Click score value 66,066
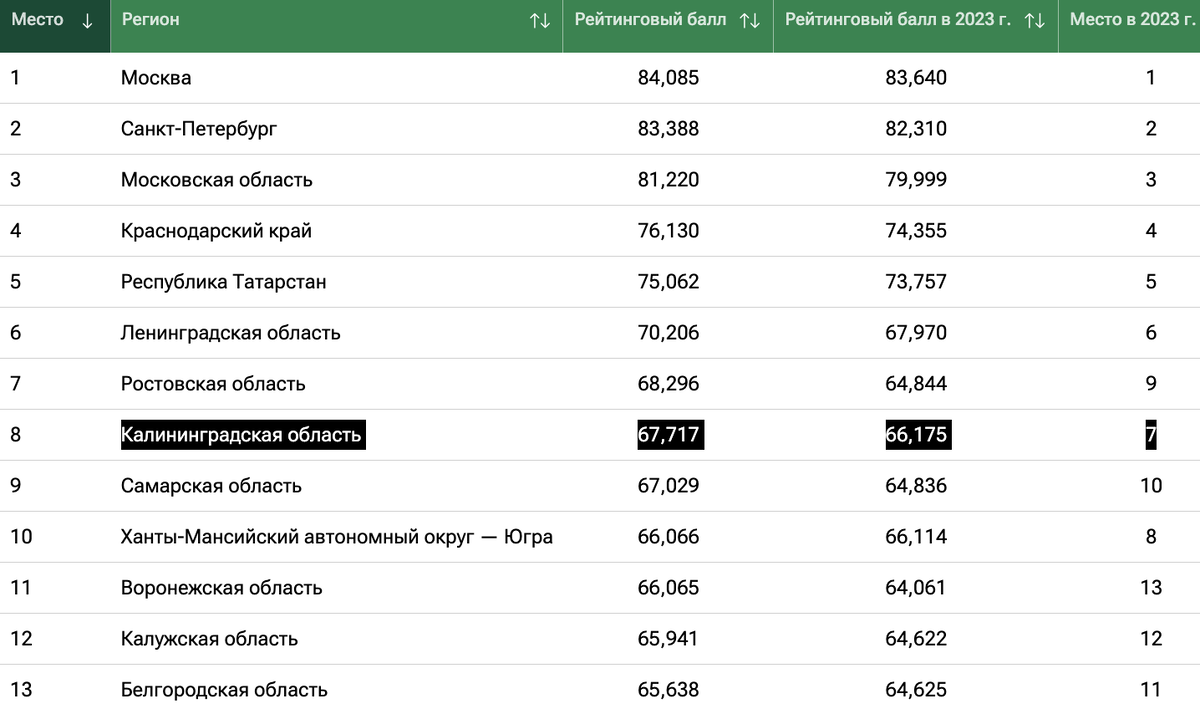 click(668, 537)
